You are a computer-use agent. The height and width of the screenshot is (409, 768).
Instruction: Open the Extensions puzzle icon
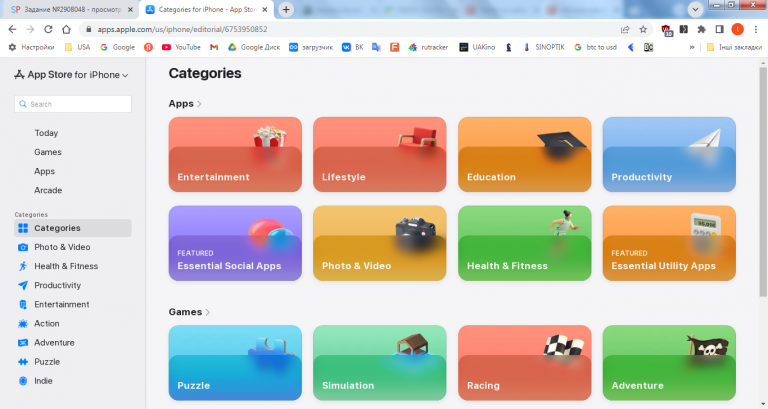point(701,29)
